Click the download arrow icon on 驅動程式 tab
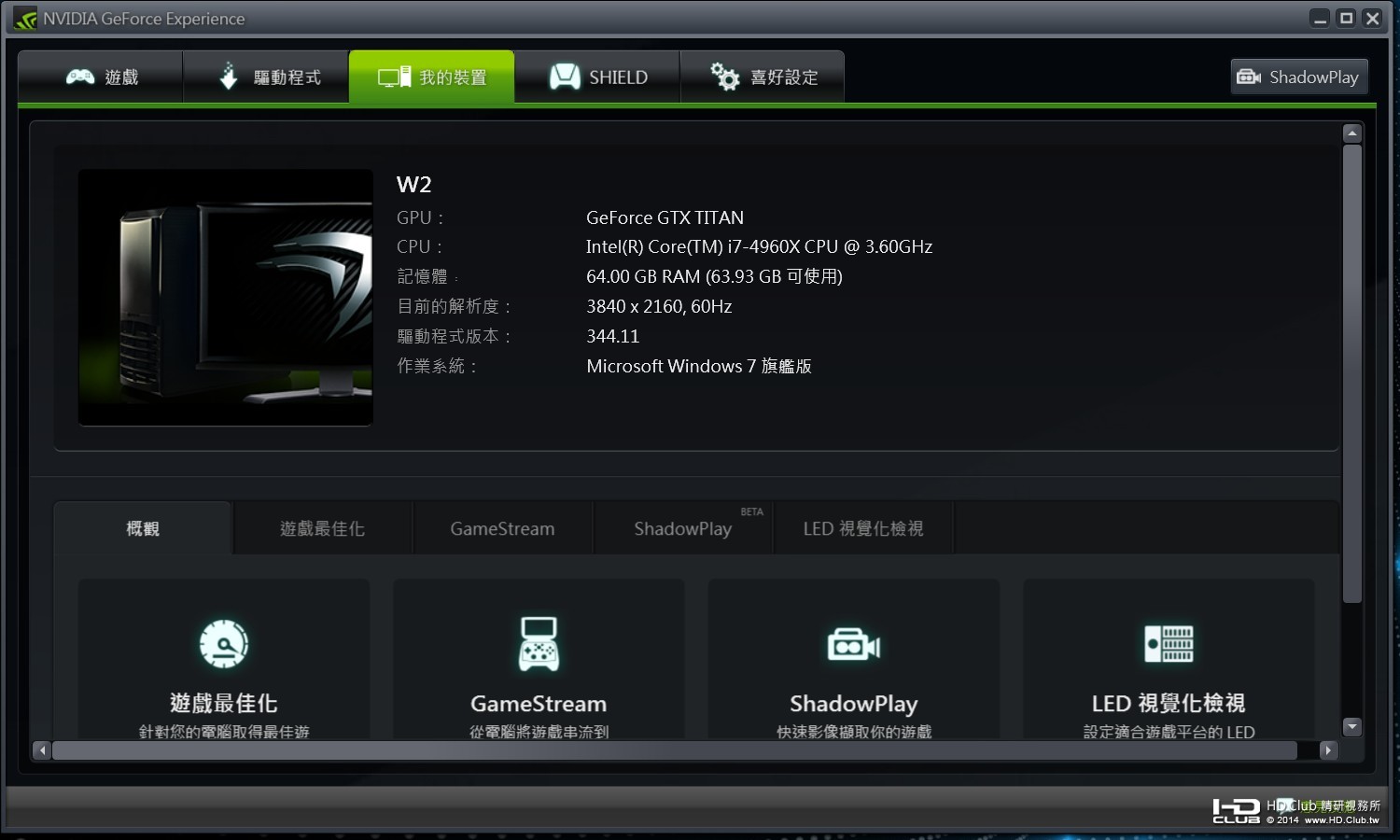Viewport: 1400px width, 840px height. click(229, 77)
